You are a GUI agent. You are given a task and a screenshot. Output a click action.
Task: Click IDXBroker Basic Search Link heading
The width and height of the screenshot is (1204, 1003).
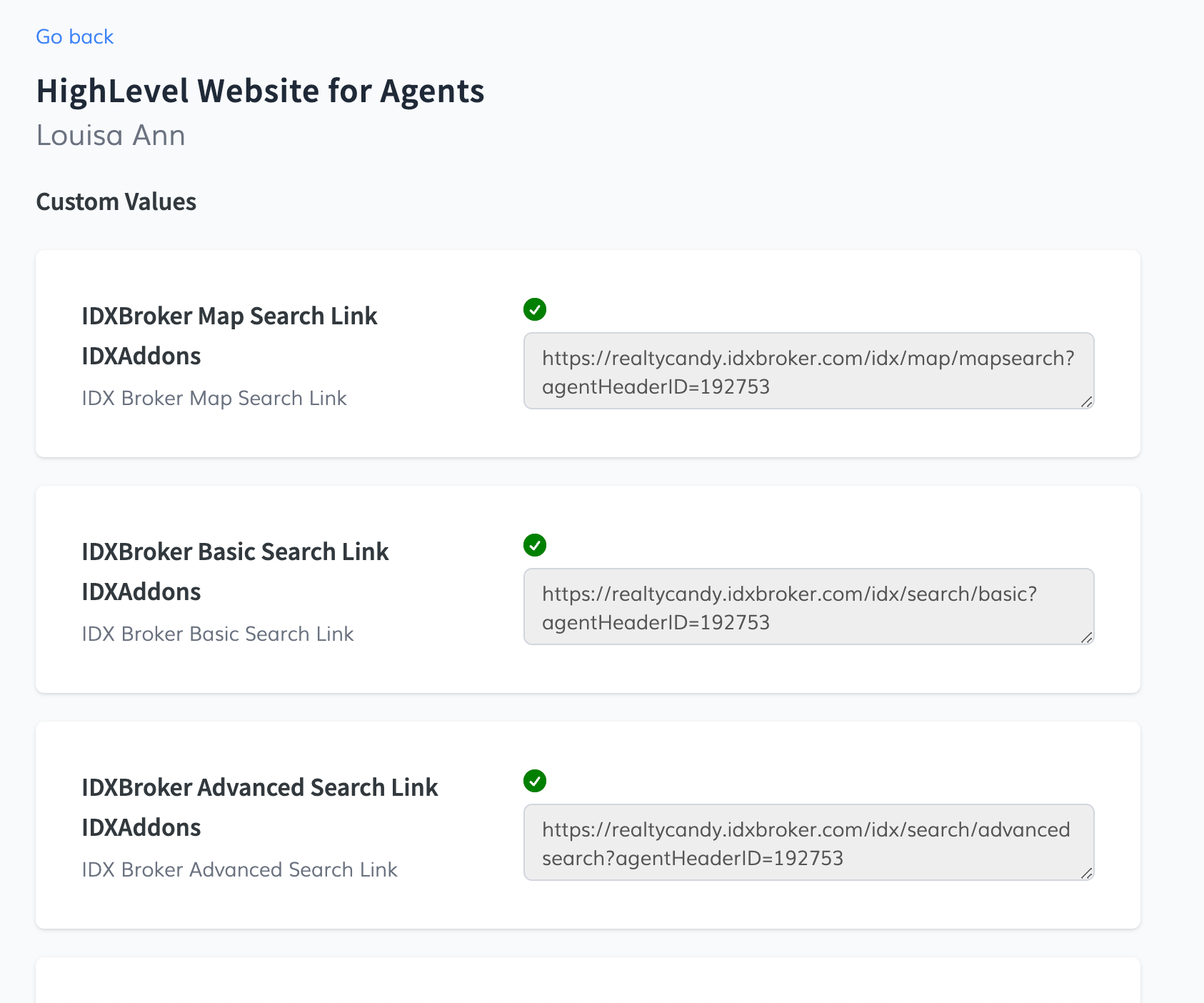235,552
